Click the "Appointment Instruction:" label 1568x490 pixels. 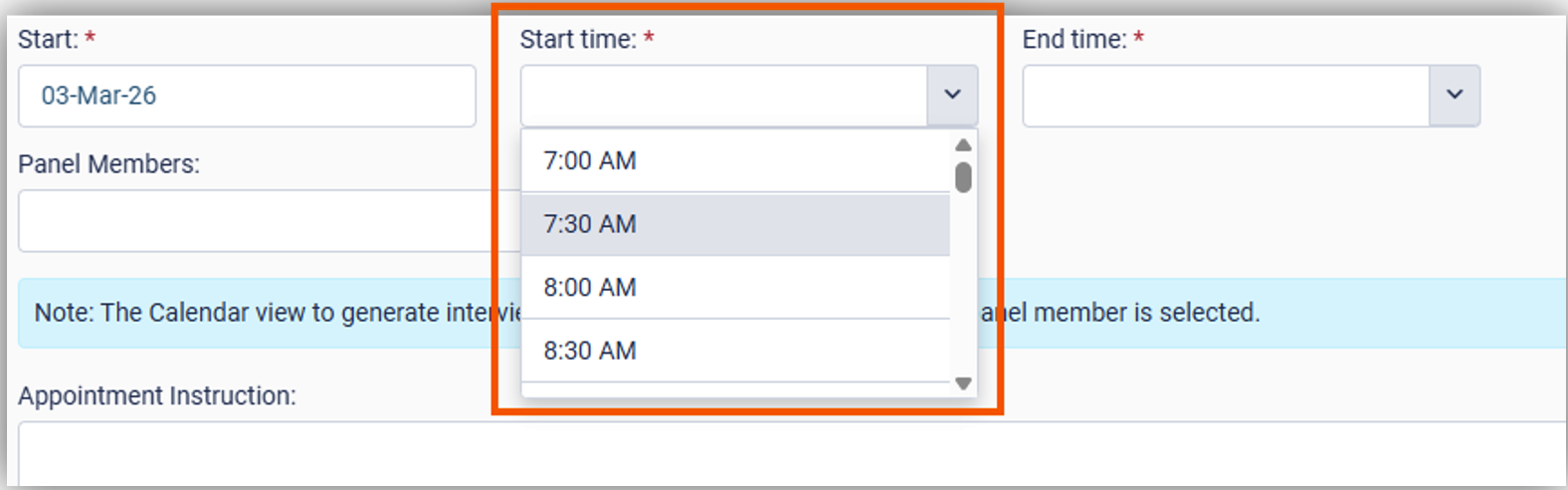157,396
